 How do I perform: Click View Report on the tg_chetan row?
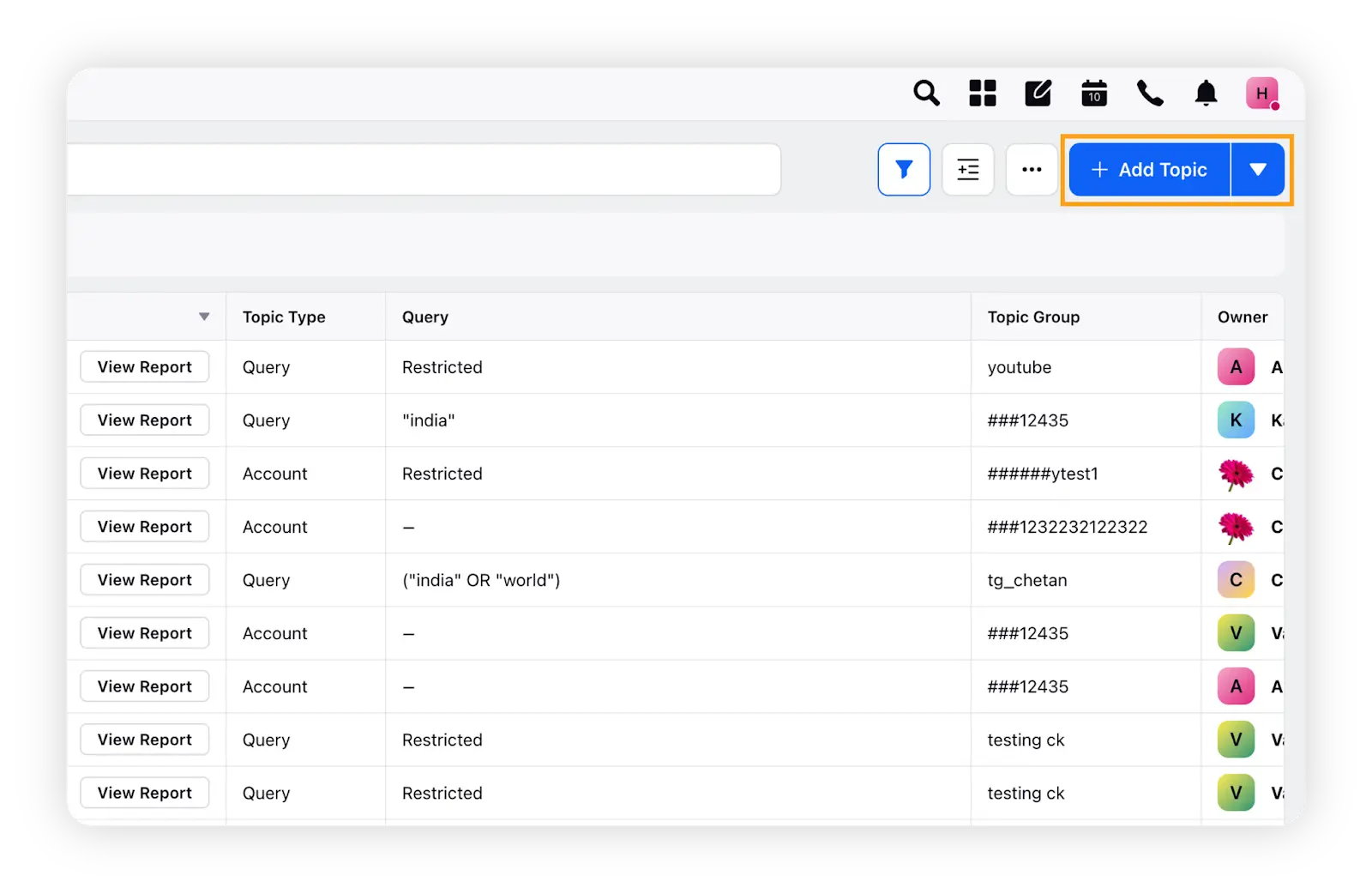(144, 579)
